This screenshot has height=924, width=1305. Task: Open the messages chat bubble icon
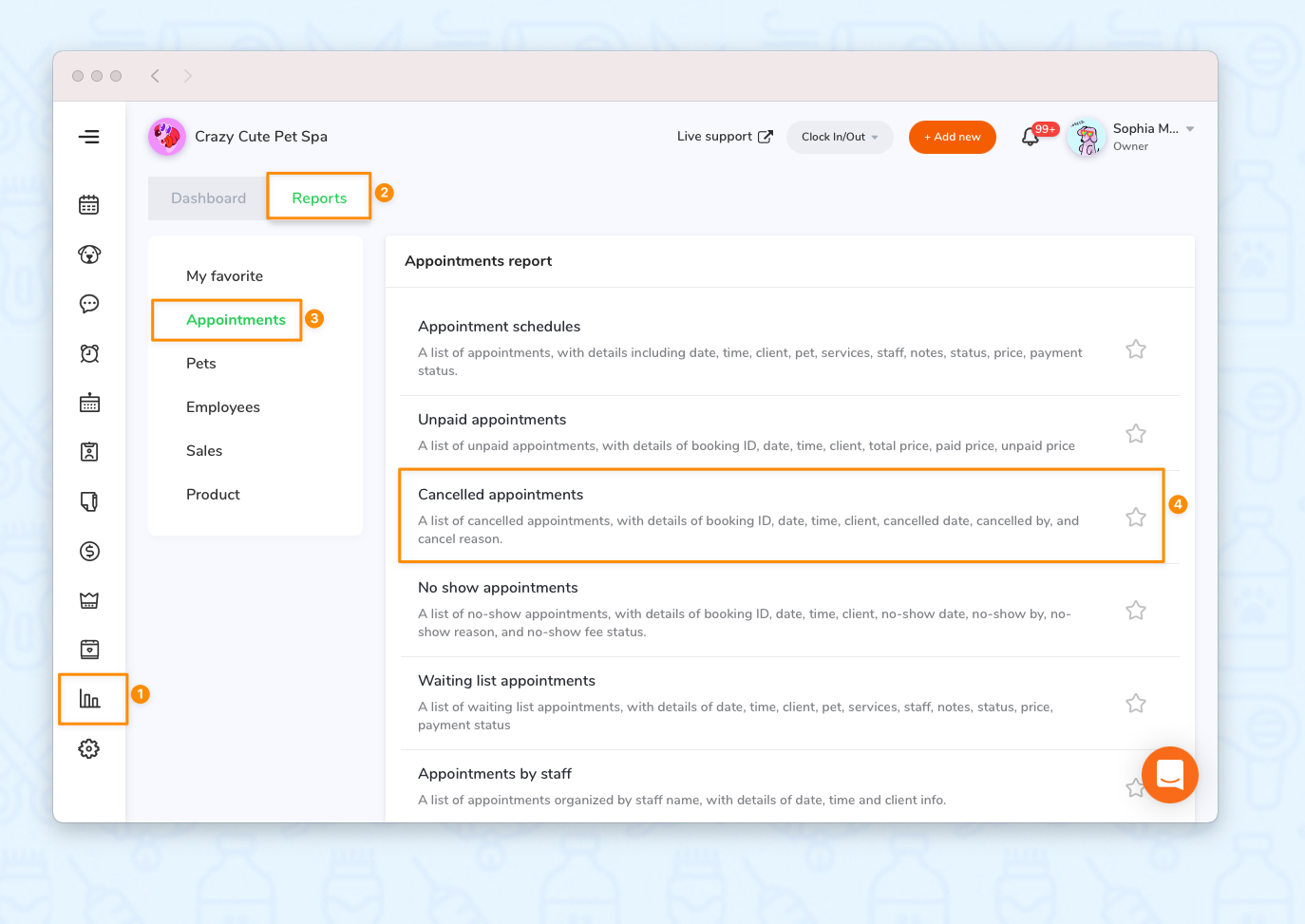point(89,304)
